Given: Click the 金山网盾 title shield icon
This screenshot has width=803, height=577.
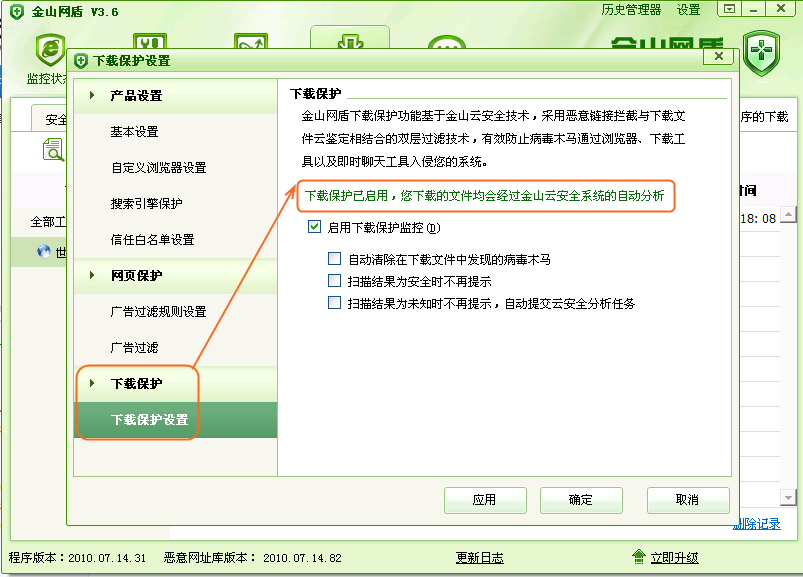Looking at the screenshot, I should click(17, 12).
